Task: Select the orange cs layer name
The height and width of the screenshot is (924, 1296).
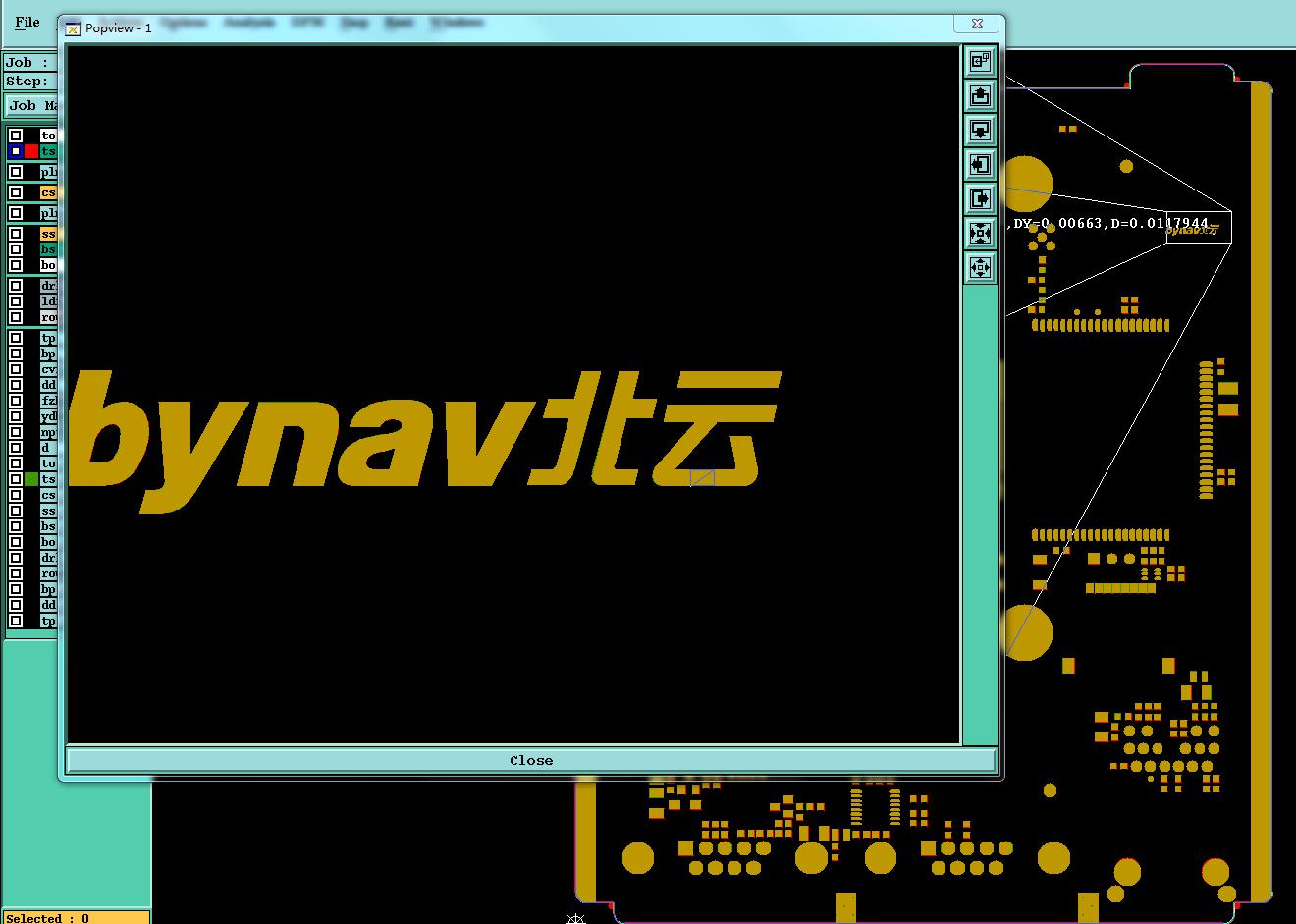Action: [48, 192]
